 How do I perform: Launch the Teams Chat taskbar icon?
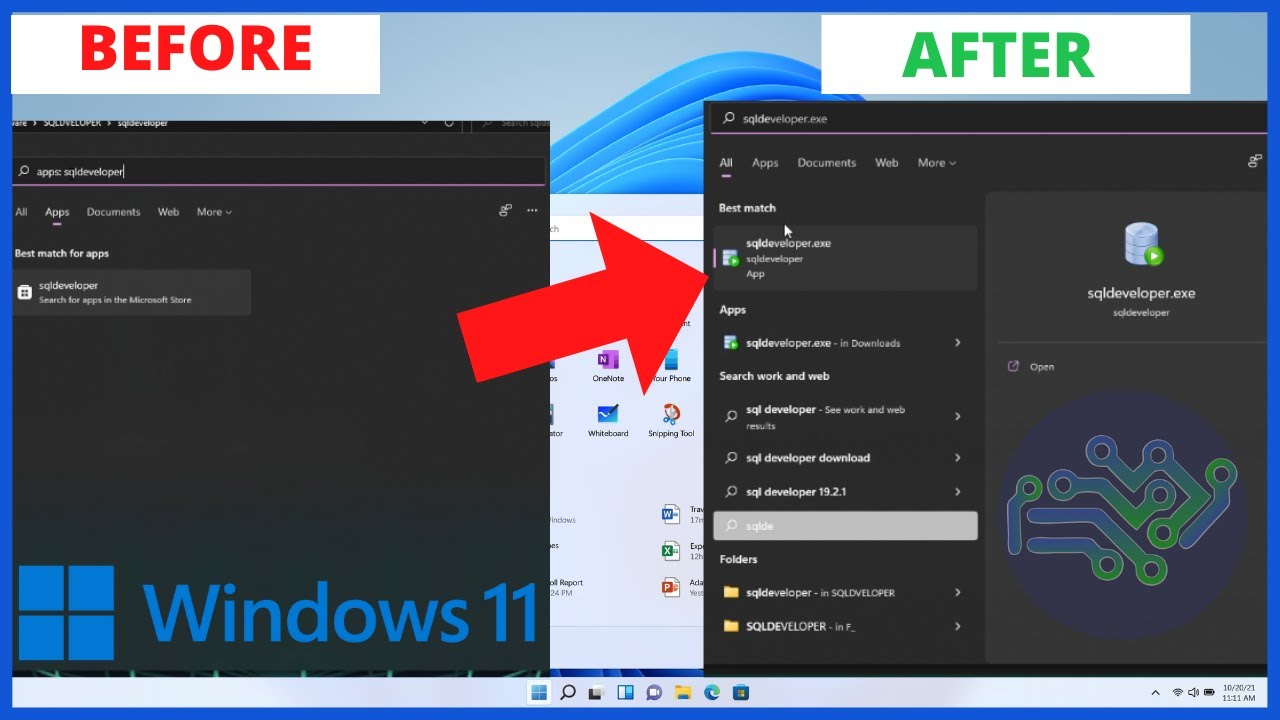click(x=654, y=692)
